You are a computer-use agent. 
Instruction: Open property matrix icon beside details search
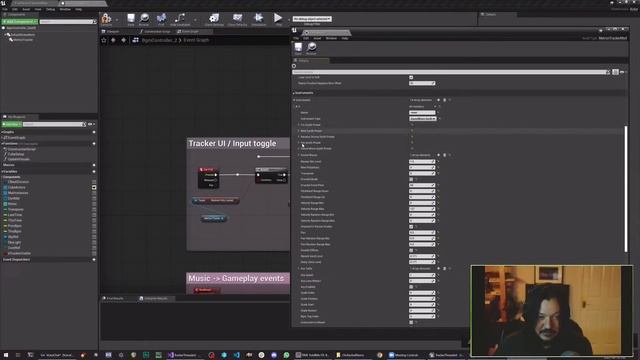615,72
